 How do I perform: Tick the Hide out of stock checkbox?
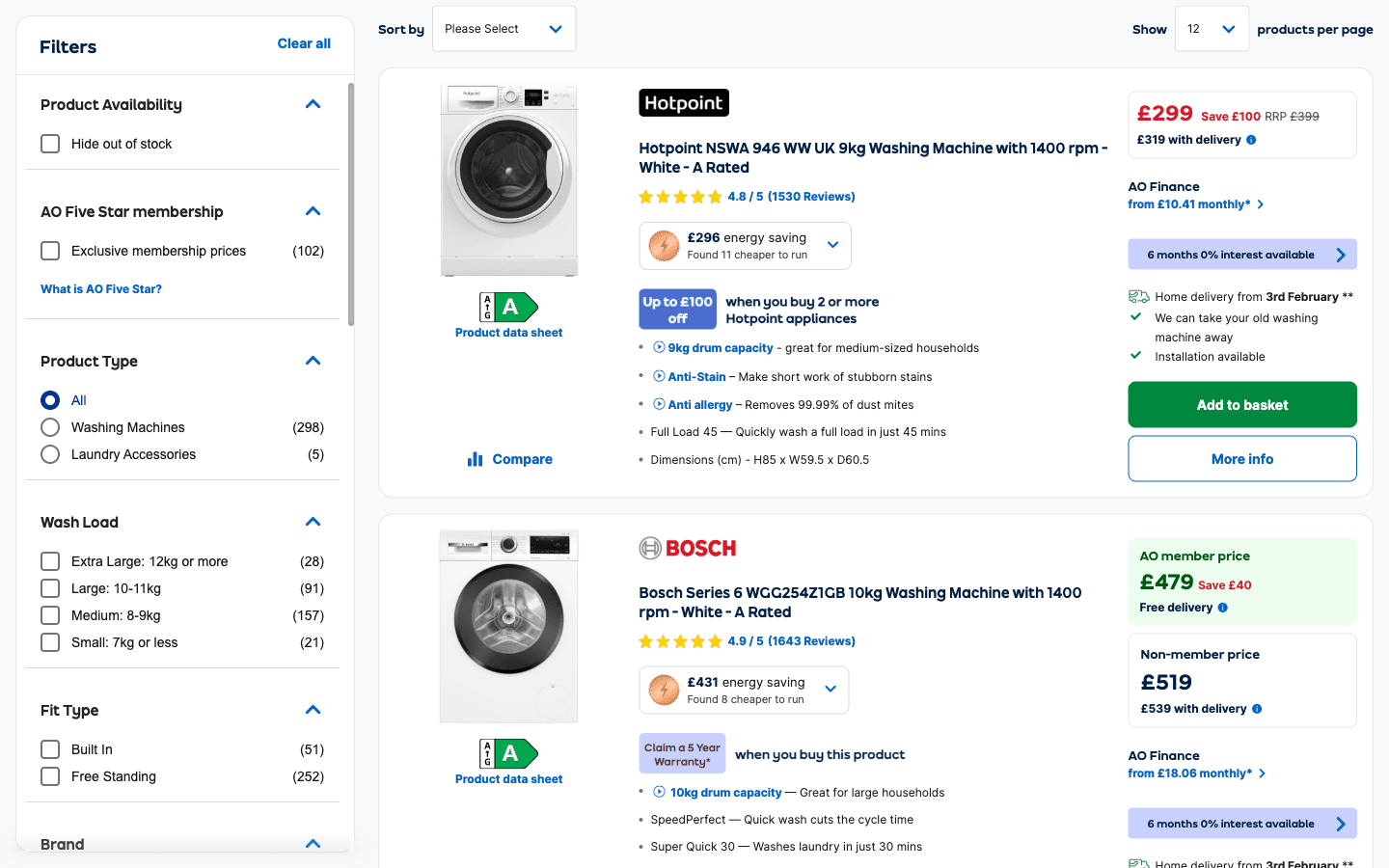tap(50, 144)
